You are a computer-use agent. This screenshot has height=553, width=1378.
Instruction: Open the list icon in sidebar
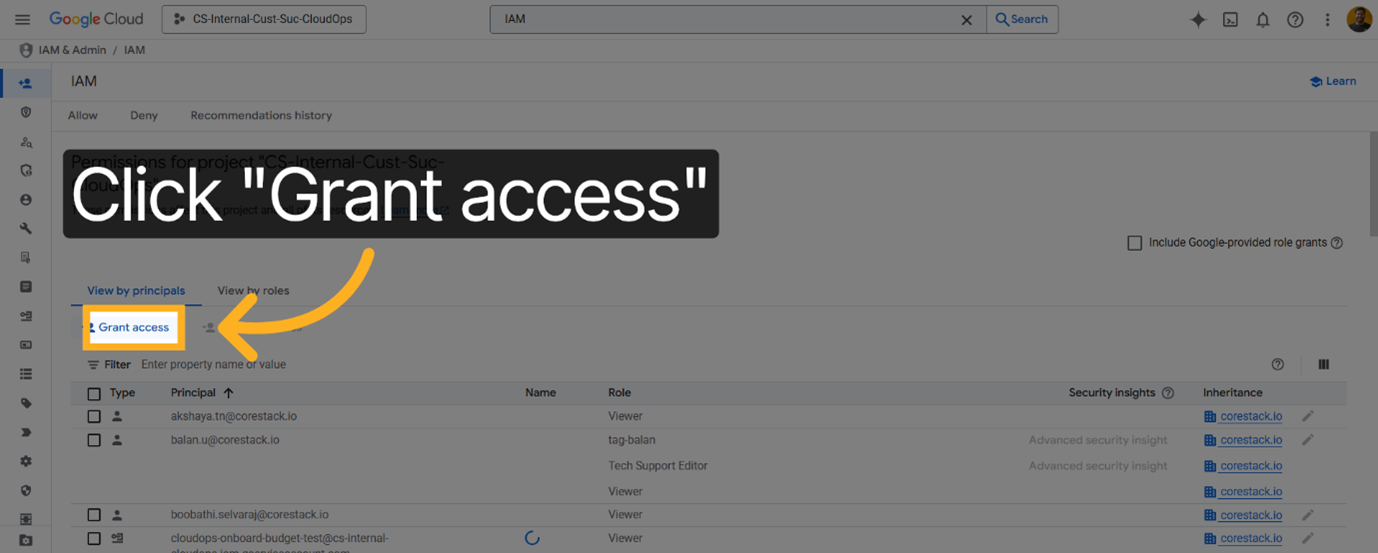[26, 374]
